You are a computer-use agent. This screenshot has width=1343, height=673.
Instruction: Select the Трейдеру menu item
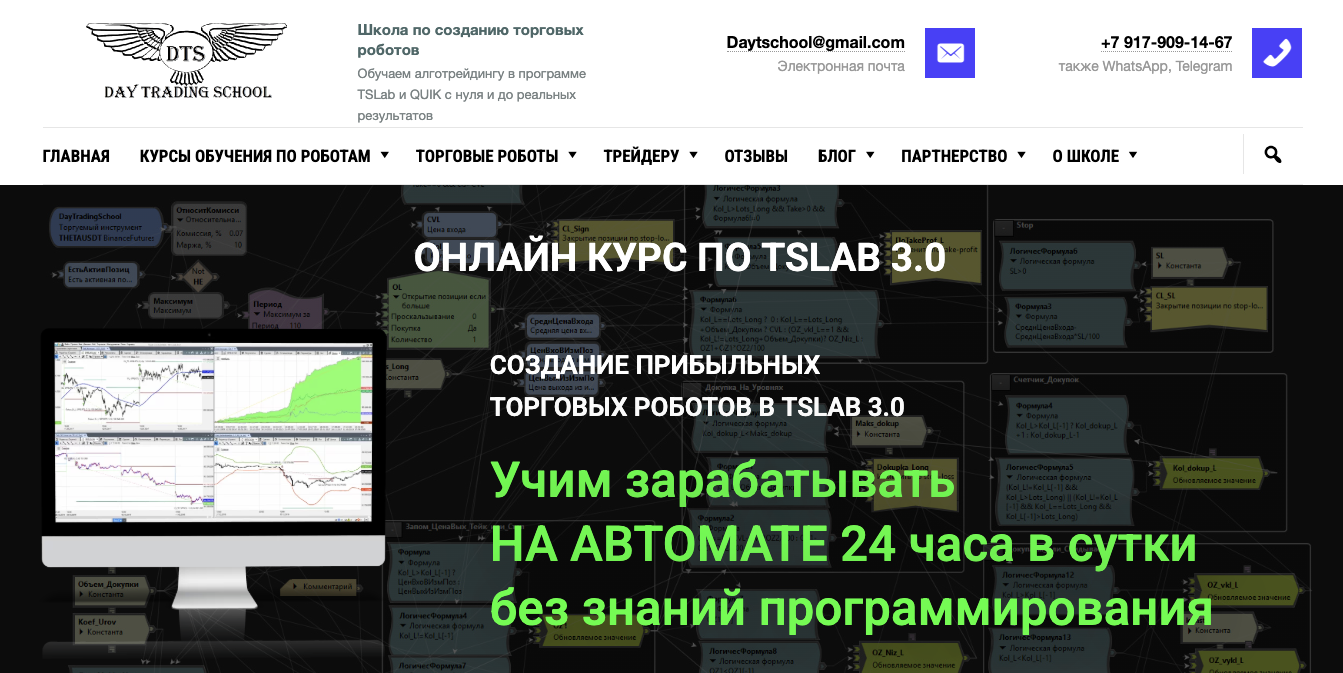click(641, 156)
